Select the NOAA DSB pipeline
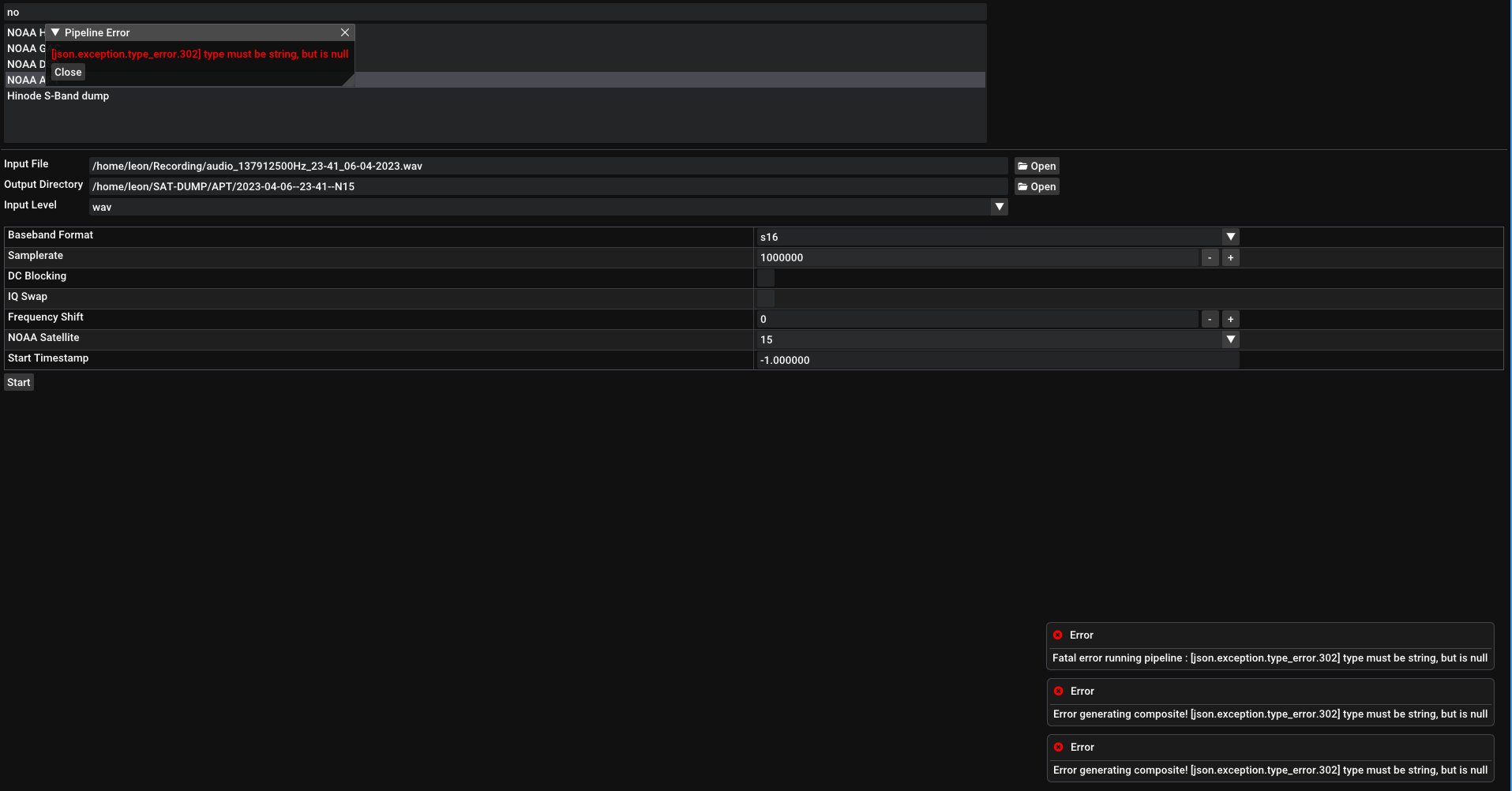 tap(25, 64)
